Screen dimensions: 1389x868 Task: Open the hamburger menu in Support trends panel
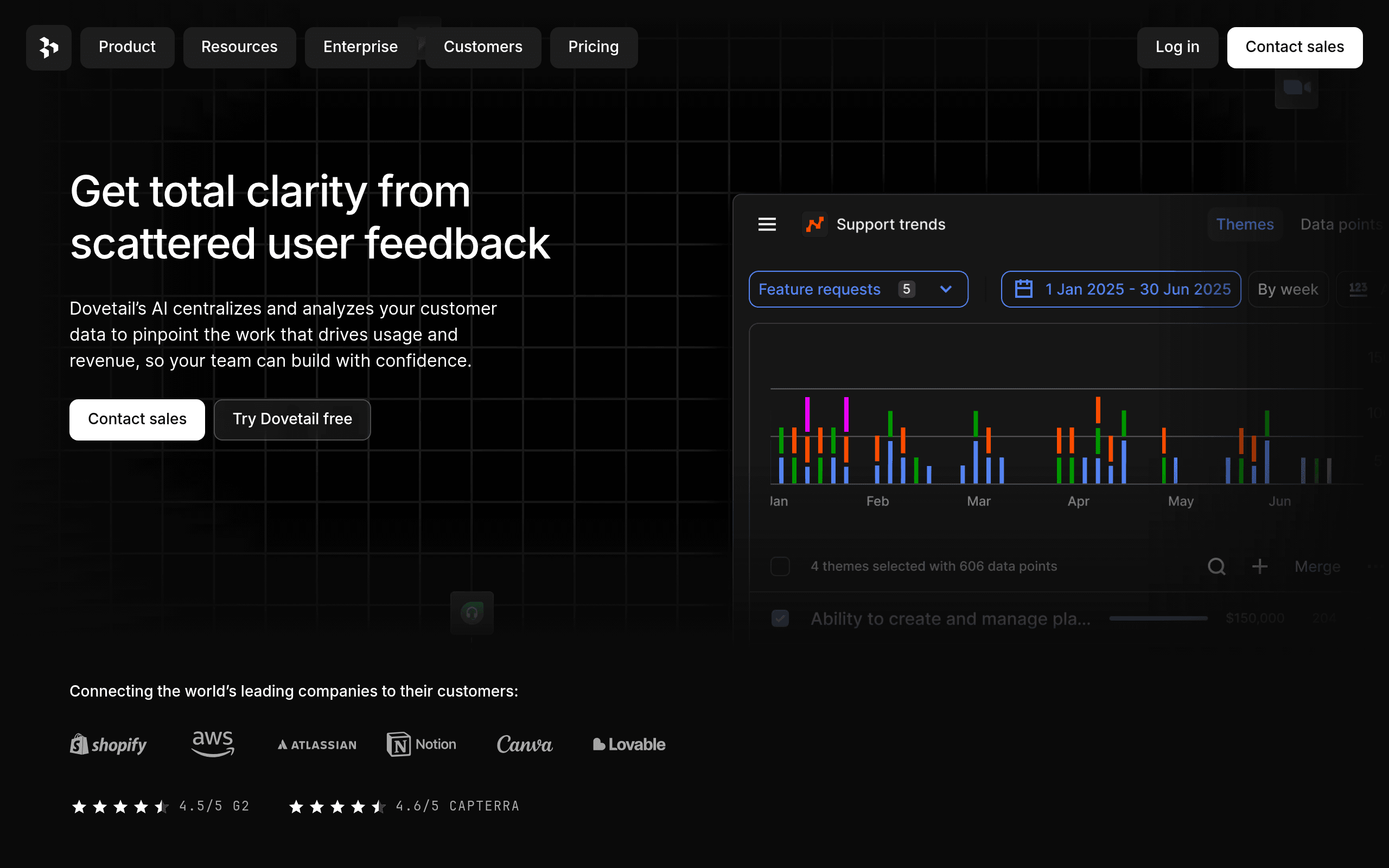[767, 225]
